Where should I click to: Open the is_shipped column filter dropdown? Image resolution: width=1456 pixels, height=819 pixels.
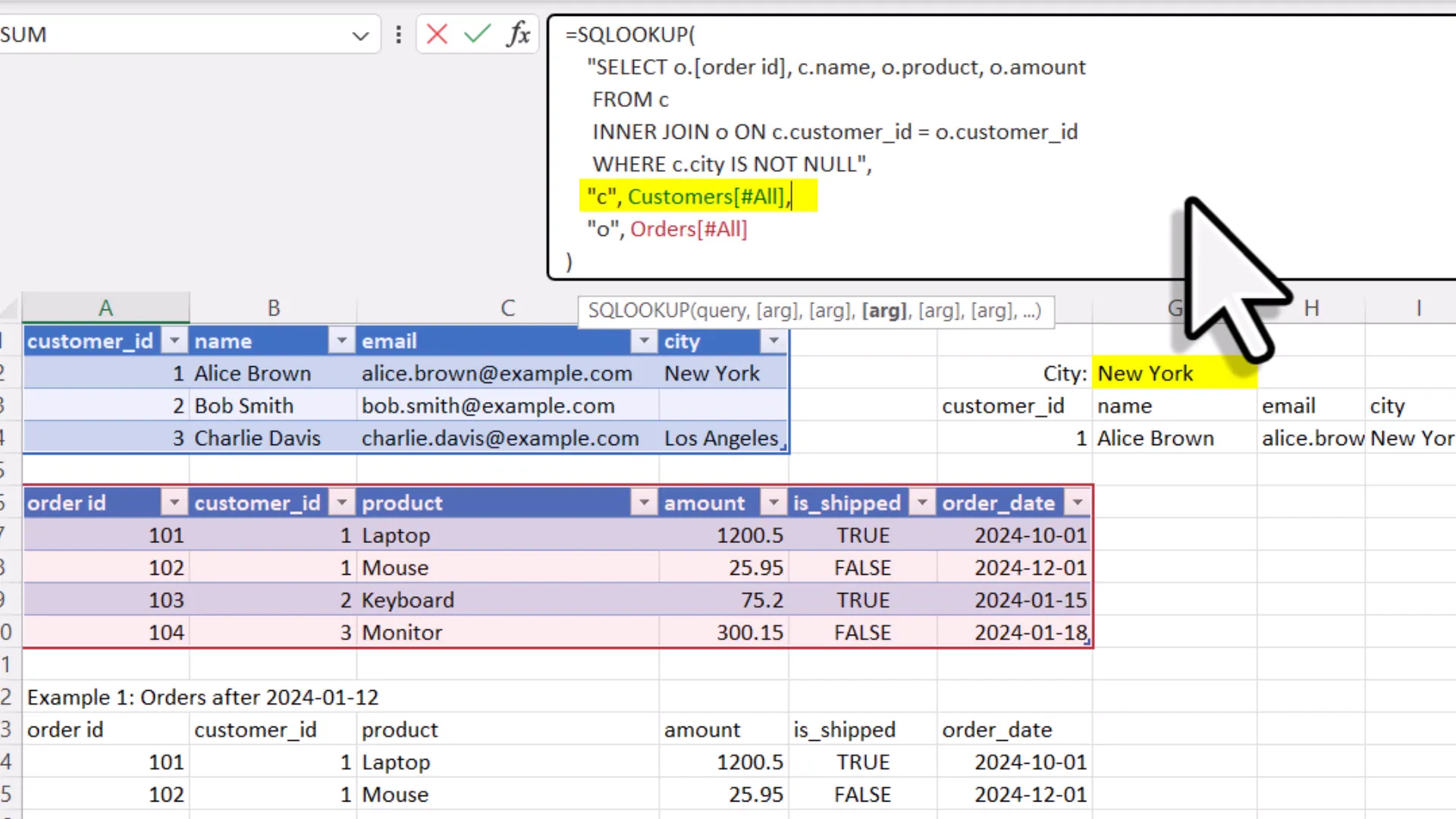pos(921,502)
